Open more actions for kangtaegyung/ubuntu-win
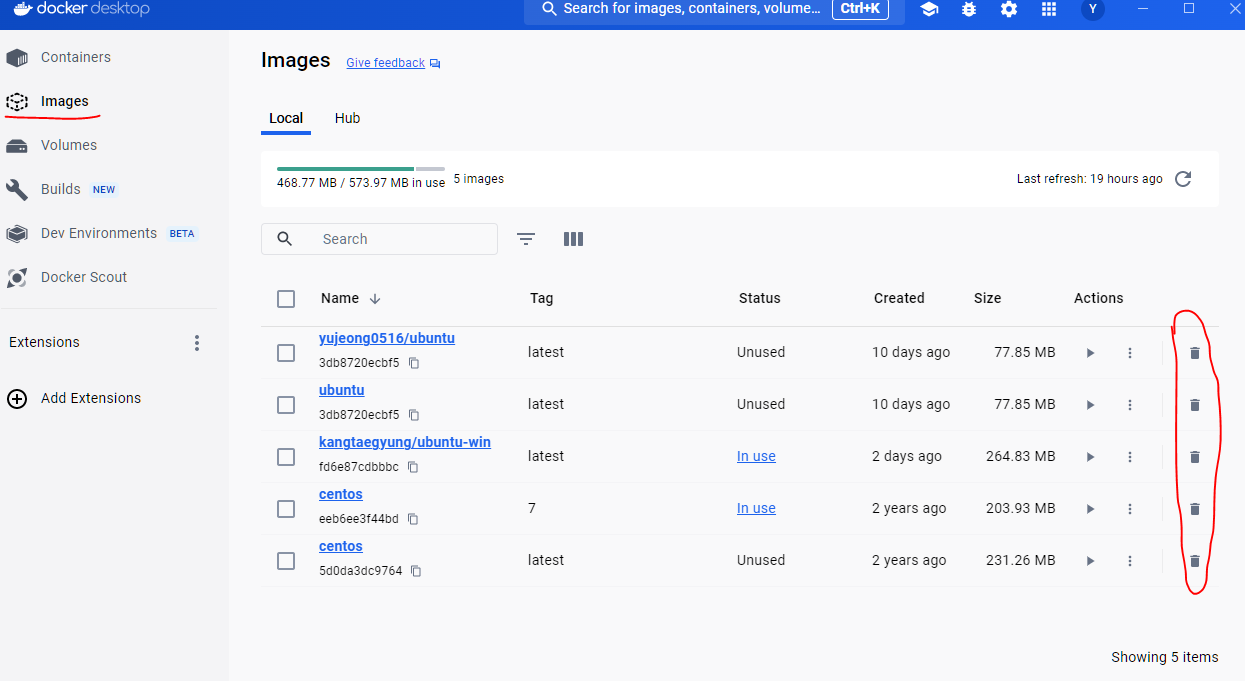 pyautogui.click(x=1130, y=457)
